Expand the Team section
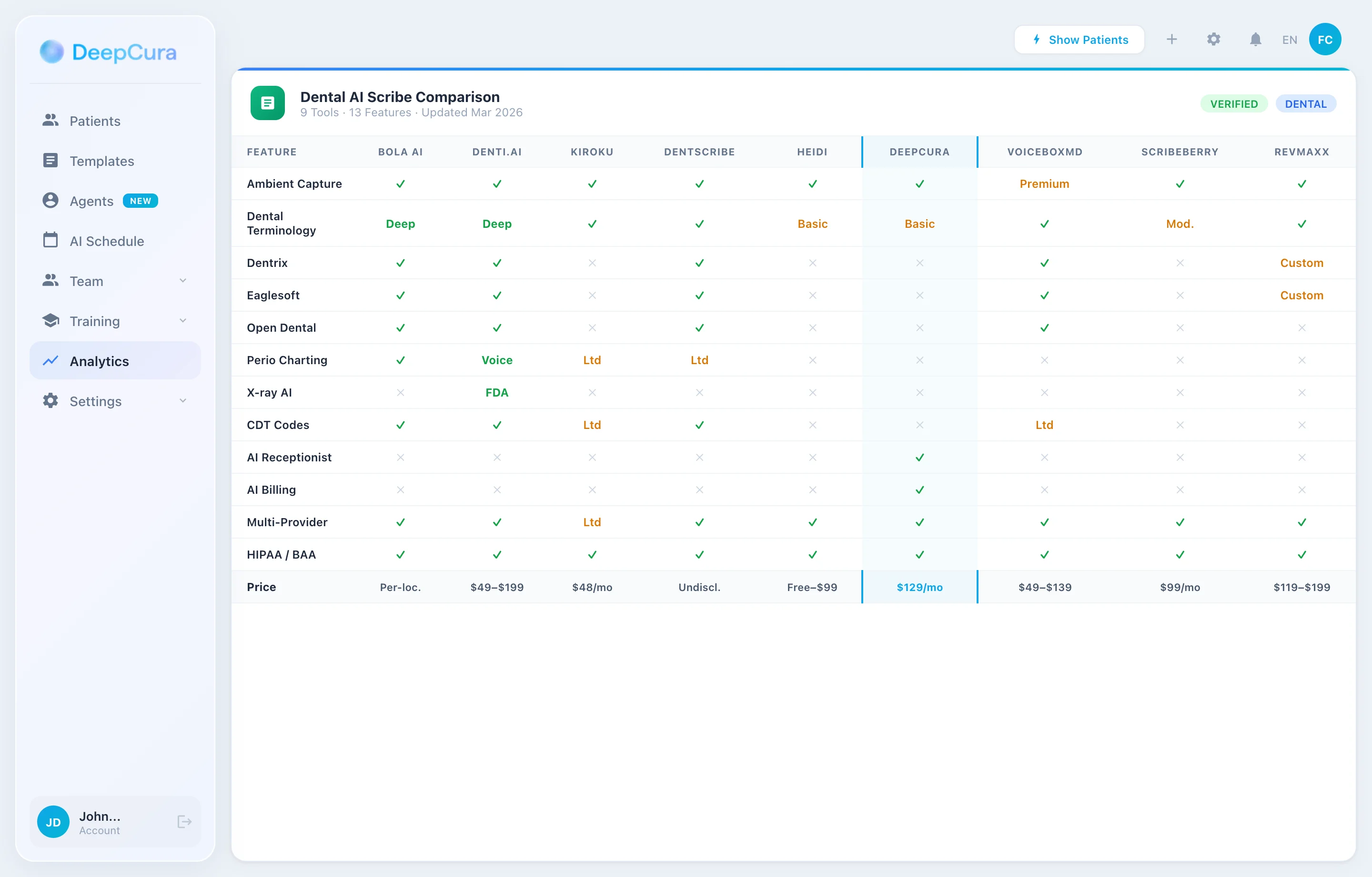 (182, 281)
